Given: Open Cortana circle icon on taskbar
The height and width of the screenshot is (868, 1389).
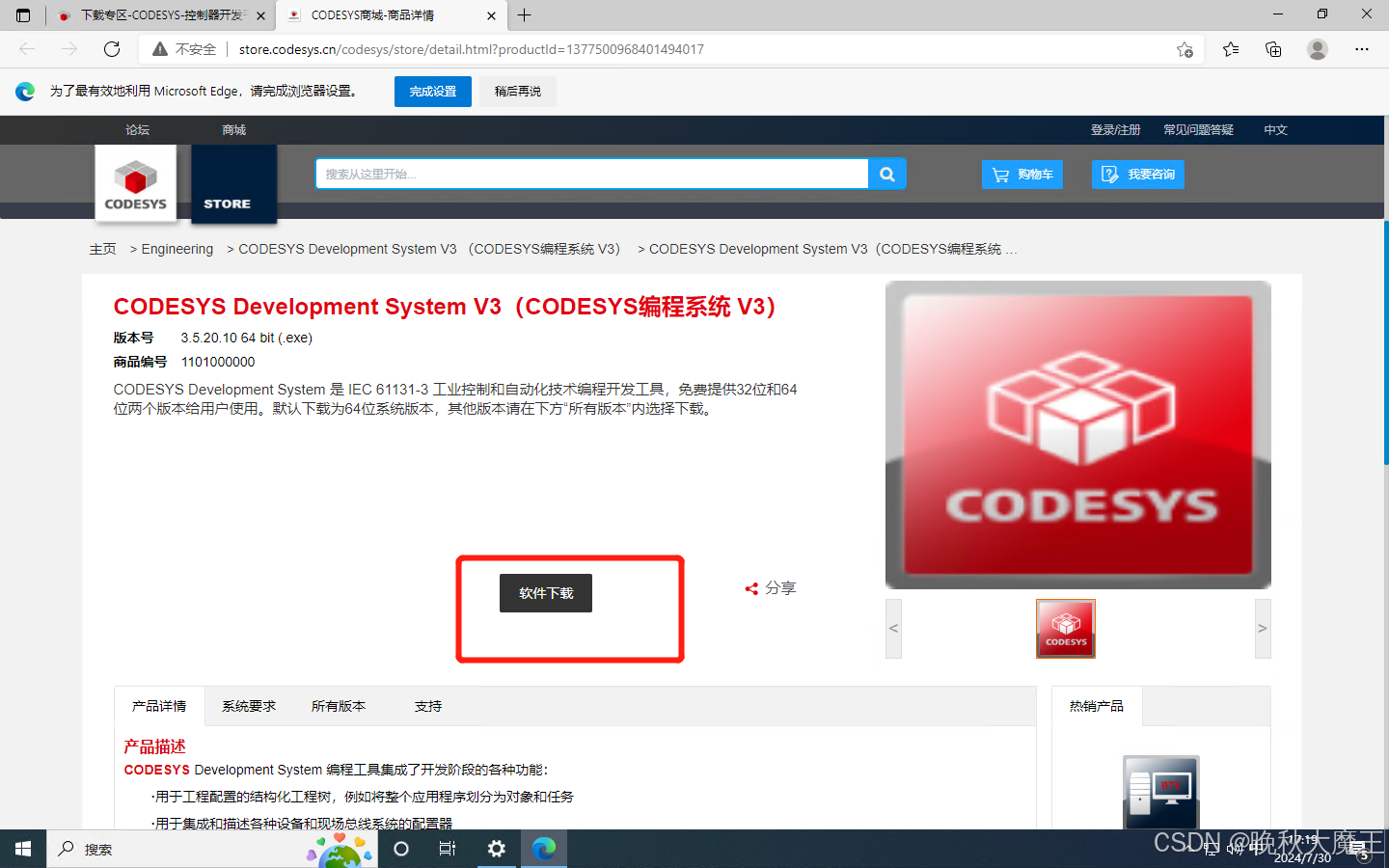Looking at the screenshot, I should 401,849.
